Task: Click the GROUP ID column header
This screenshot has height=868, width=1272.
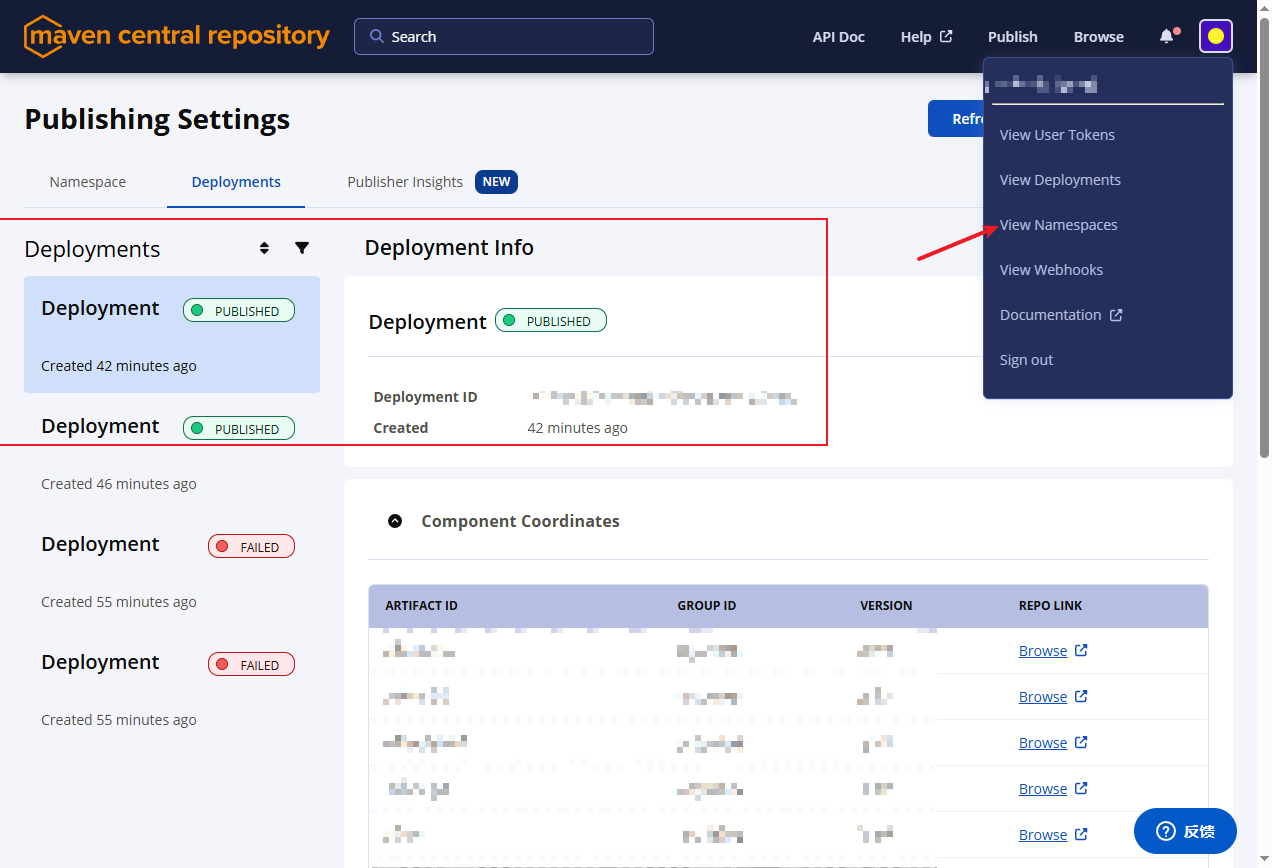Action: (706, 605)
